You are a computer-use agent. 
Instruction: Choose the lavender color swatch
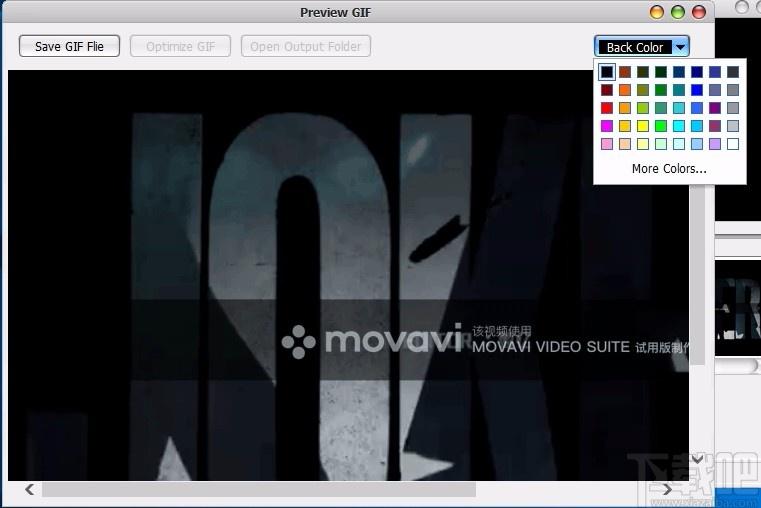point(714,144)
